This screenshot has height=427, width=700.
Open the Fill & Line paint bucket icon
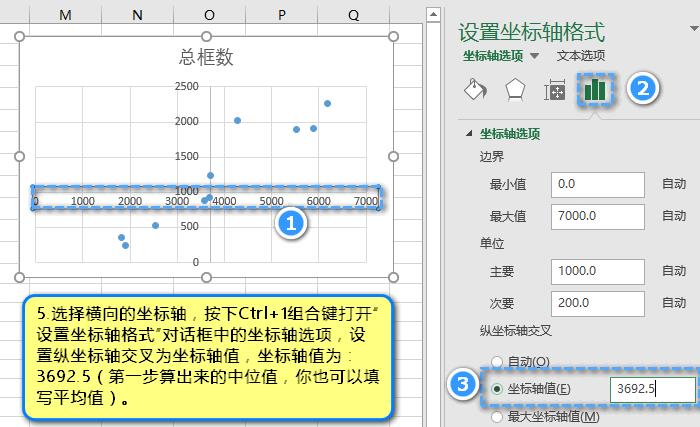tap(474, 89)
